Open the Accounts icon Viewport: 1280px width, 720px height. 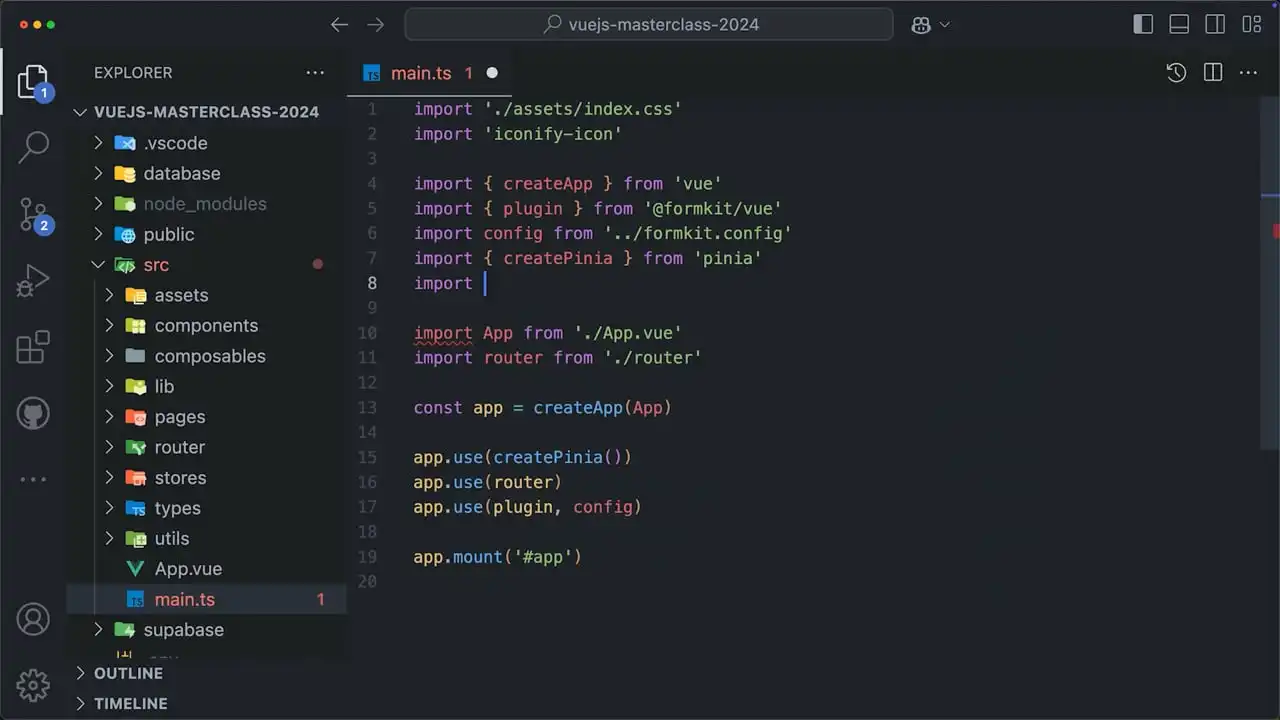pos(33,619)
